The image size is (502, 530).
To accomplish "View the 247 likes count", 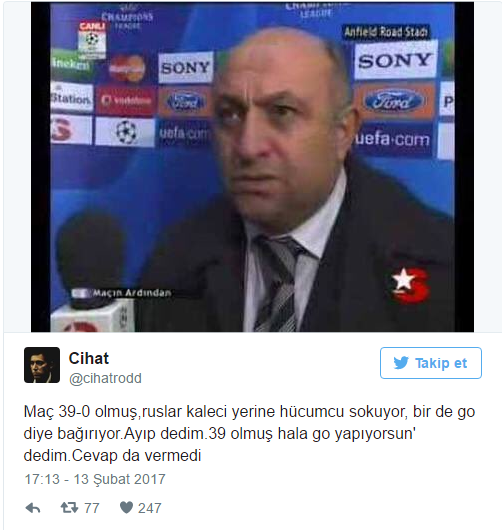I will click(149, 508).
